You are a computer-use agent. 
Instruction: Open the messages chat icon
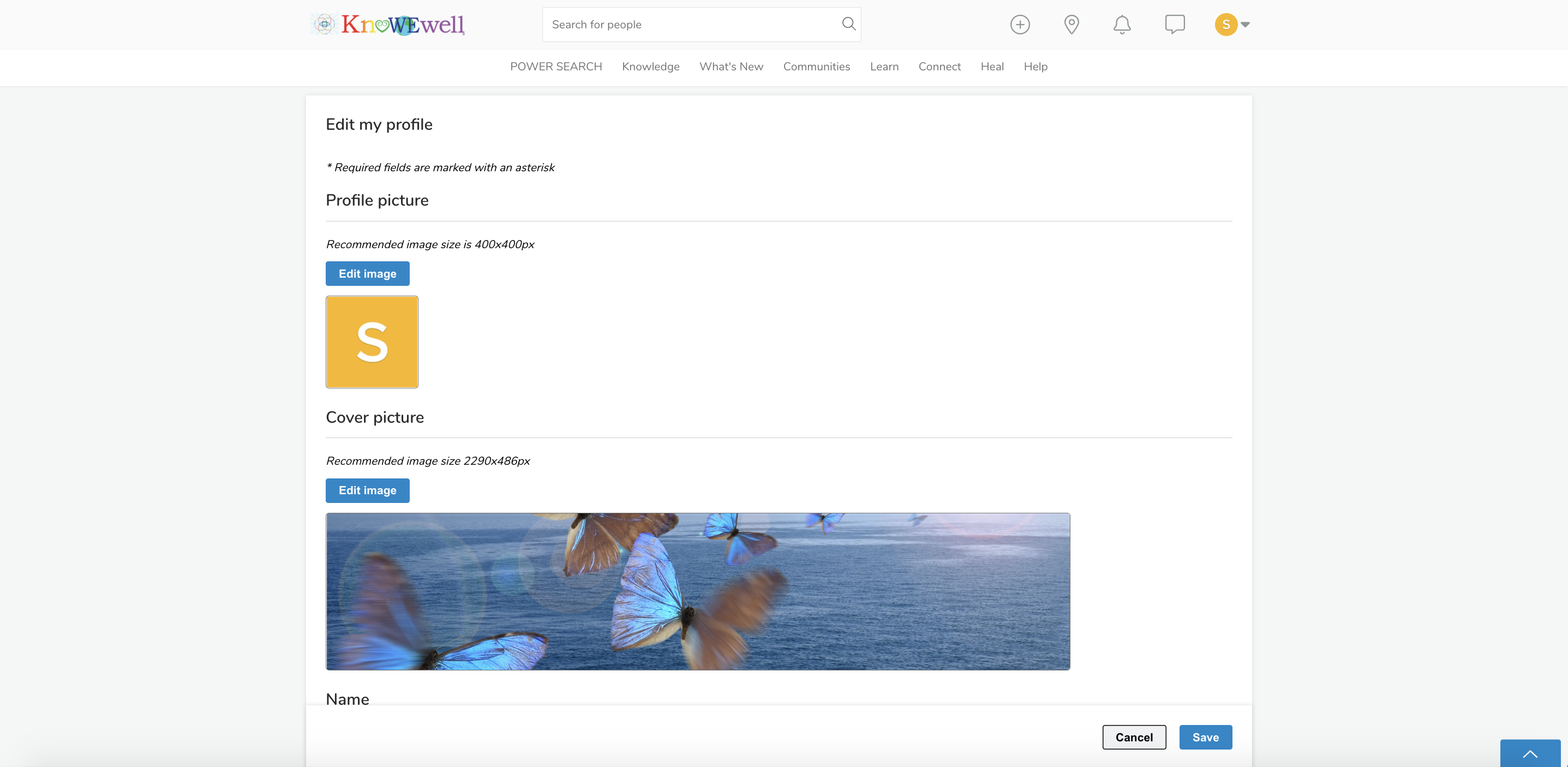tap(1174, 25)
